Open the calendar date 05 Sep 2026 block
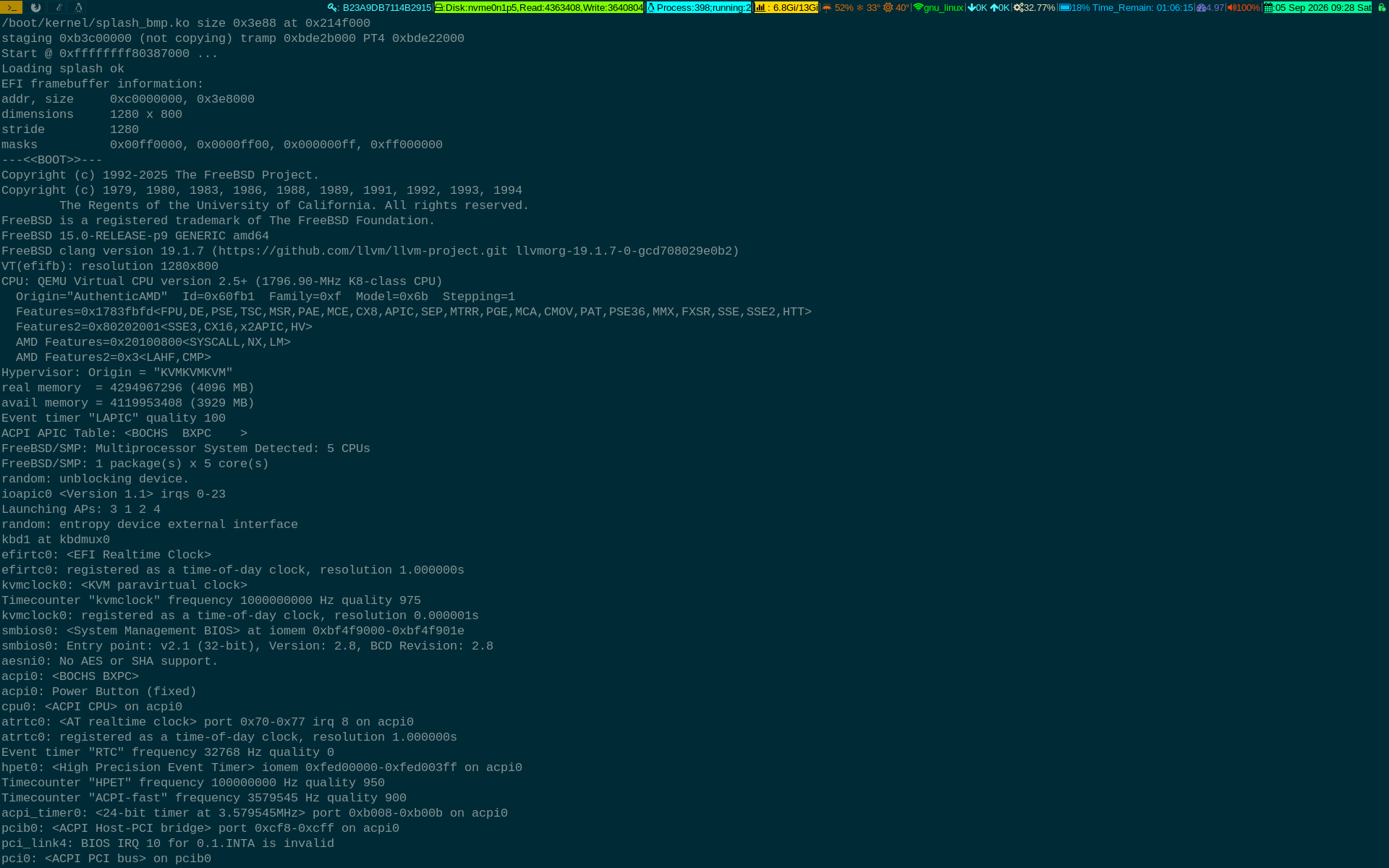Screen dimensions: 1389x868 pos(1317,8)
